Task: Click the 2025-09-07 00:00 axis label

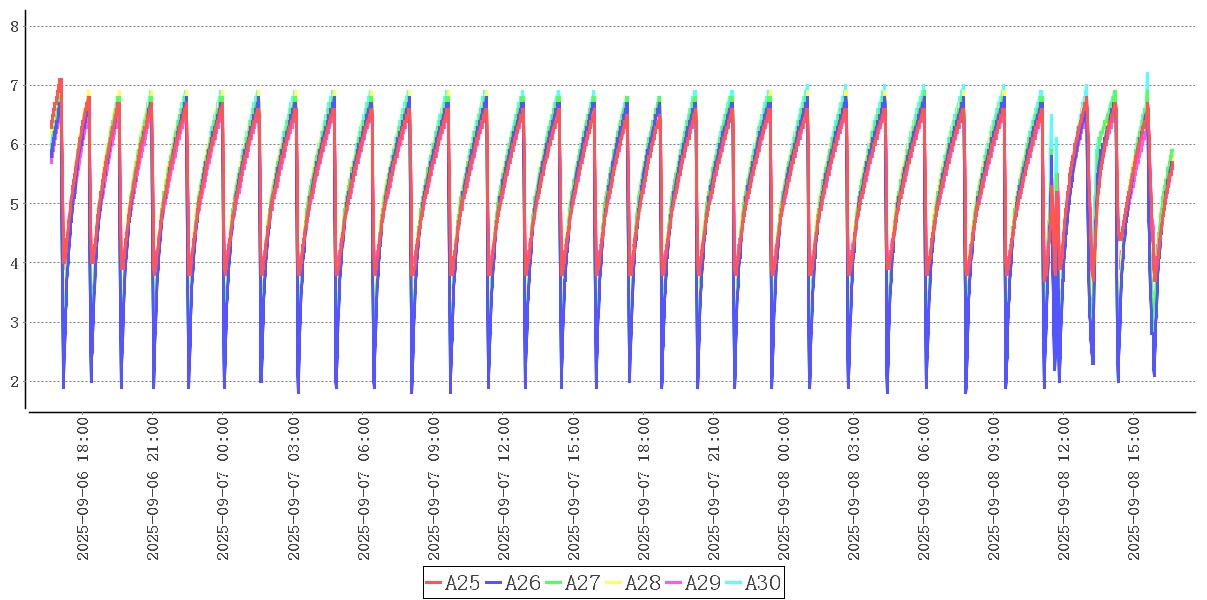Action: (223, 489)
